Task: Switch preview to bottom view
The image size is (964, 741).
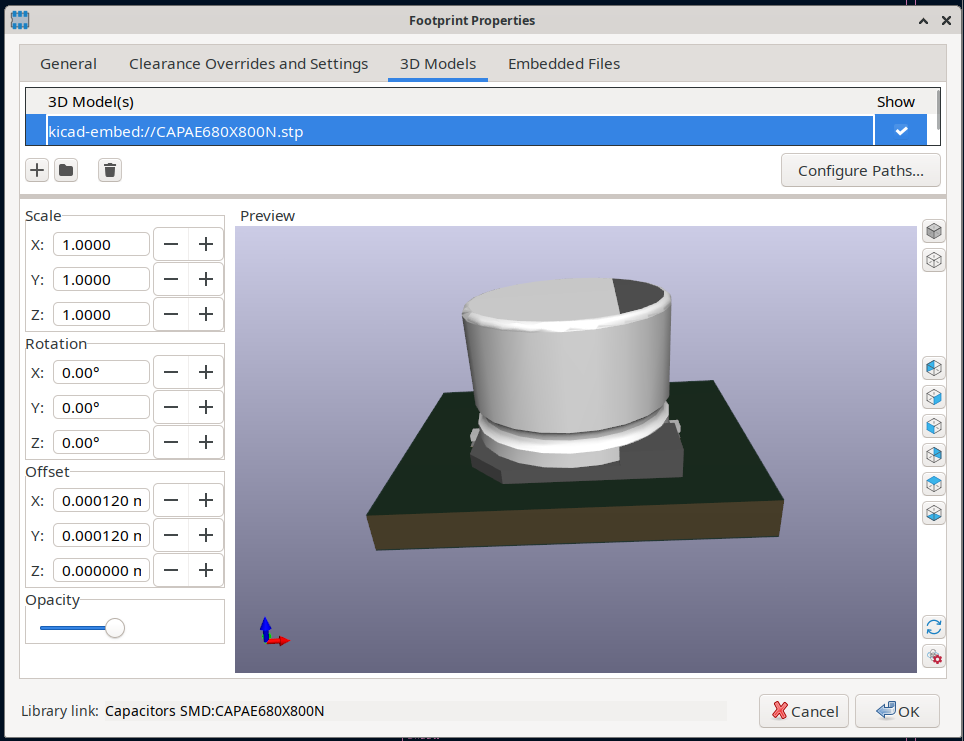Action: click(933, 514)
